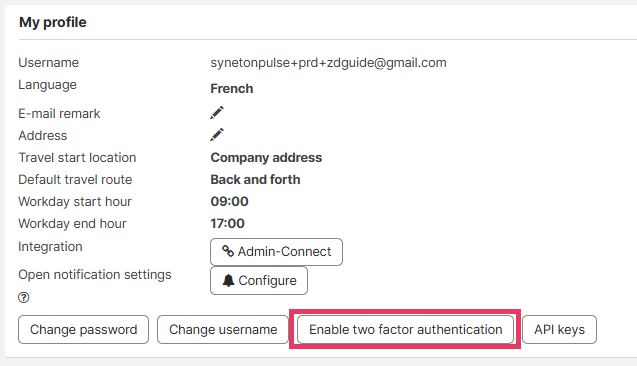Edit the 09:00 workday start hour
The width and height of the screenshot is (637, 366).
(x=229, y=201)
